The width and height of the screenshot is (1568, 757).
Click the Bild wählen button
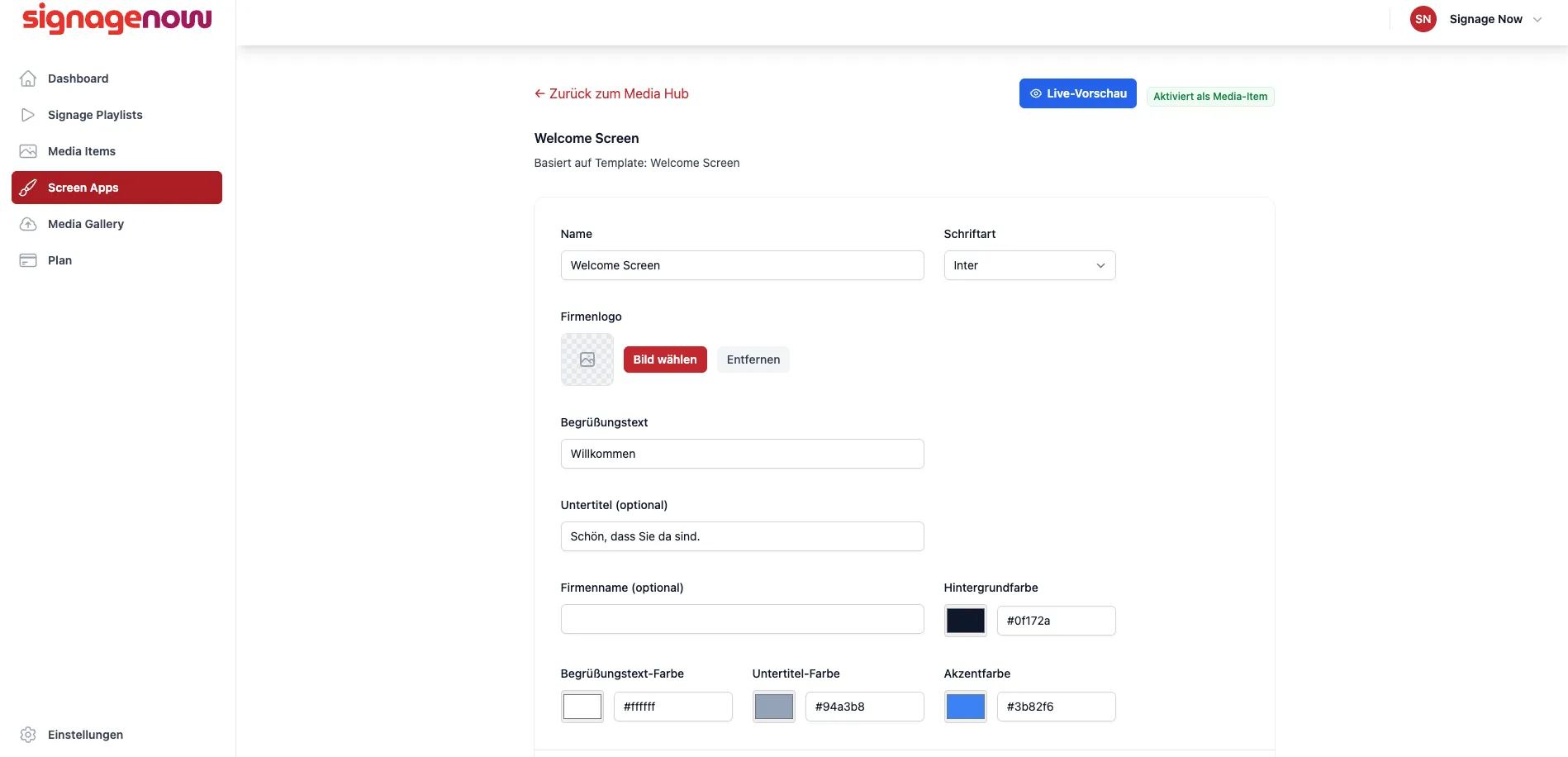(665, 359)
